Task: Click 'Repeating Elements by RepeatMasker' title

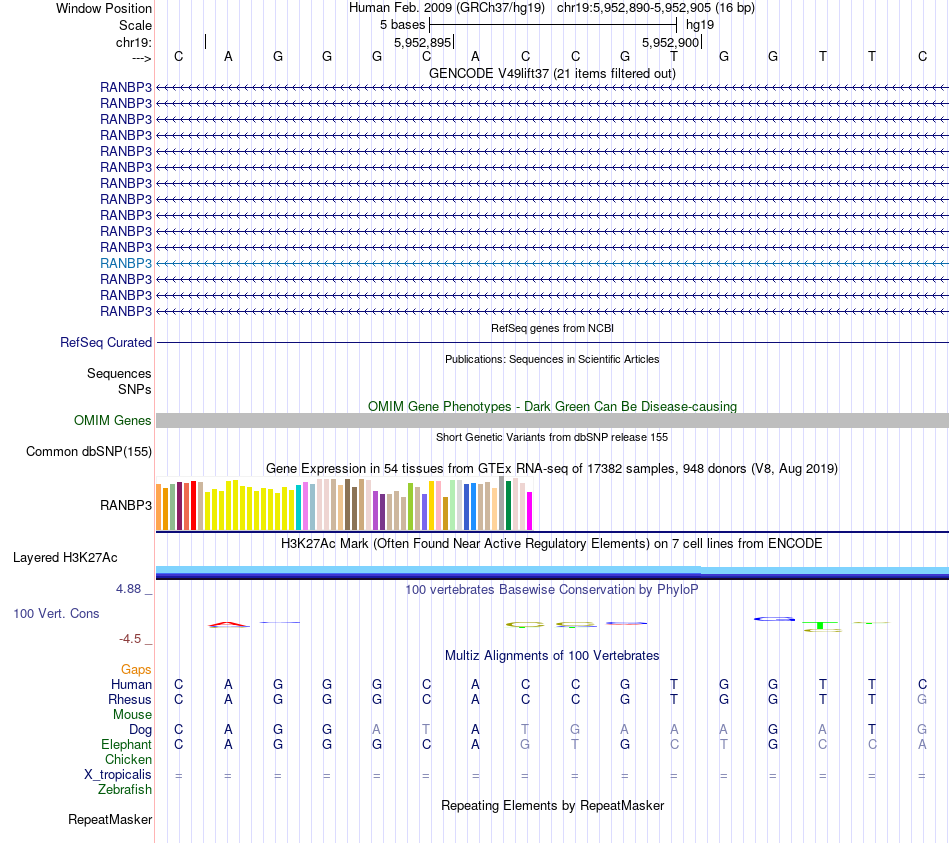Action: [x=552, y=805]
